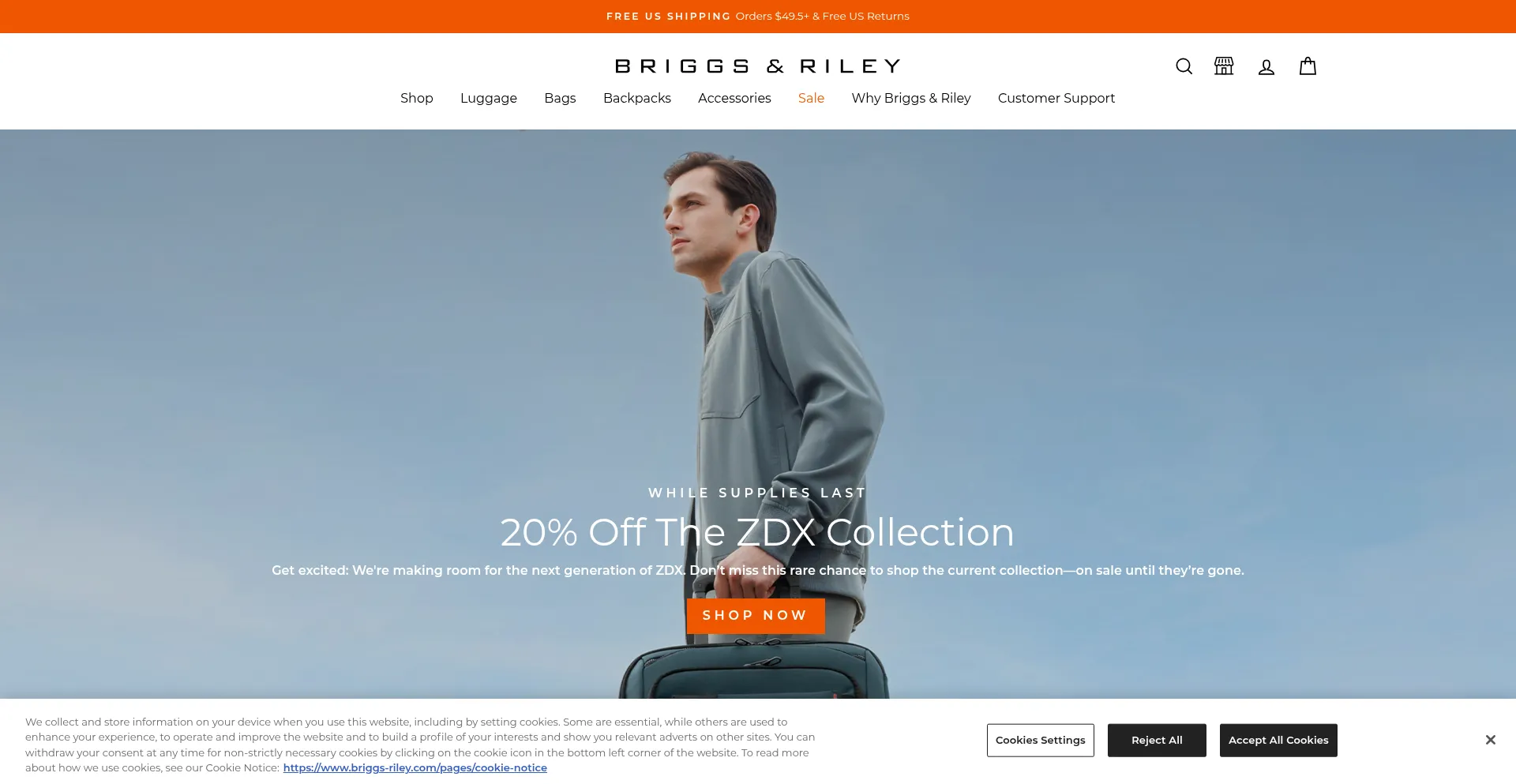Open Cookies Settings
This screenshot has width=1516, height=784.
pos(1041,741)
